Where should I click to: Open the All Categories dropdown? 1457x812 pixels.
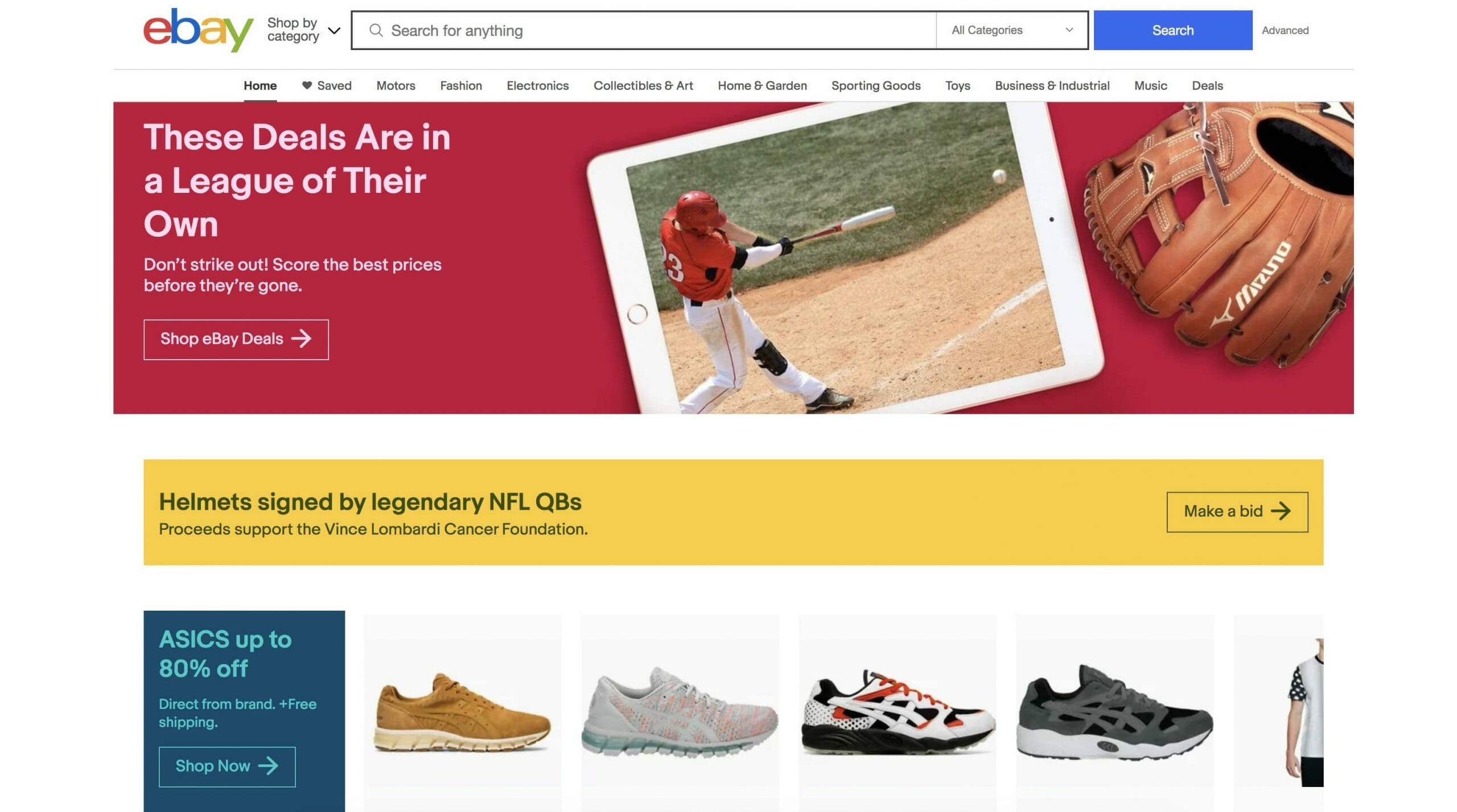click(x=1011, y=30)
